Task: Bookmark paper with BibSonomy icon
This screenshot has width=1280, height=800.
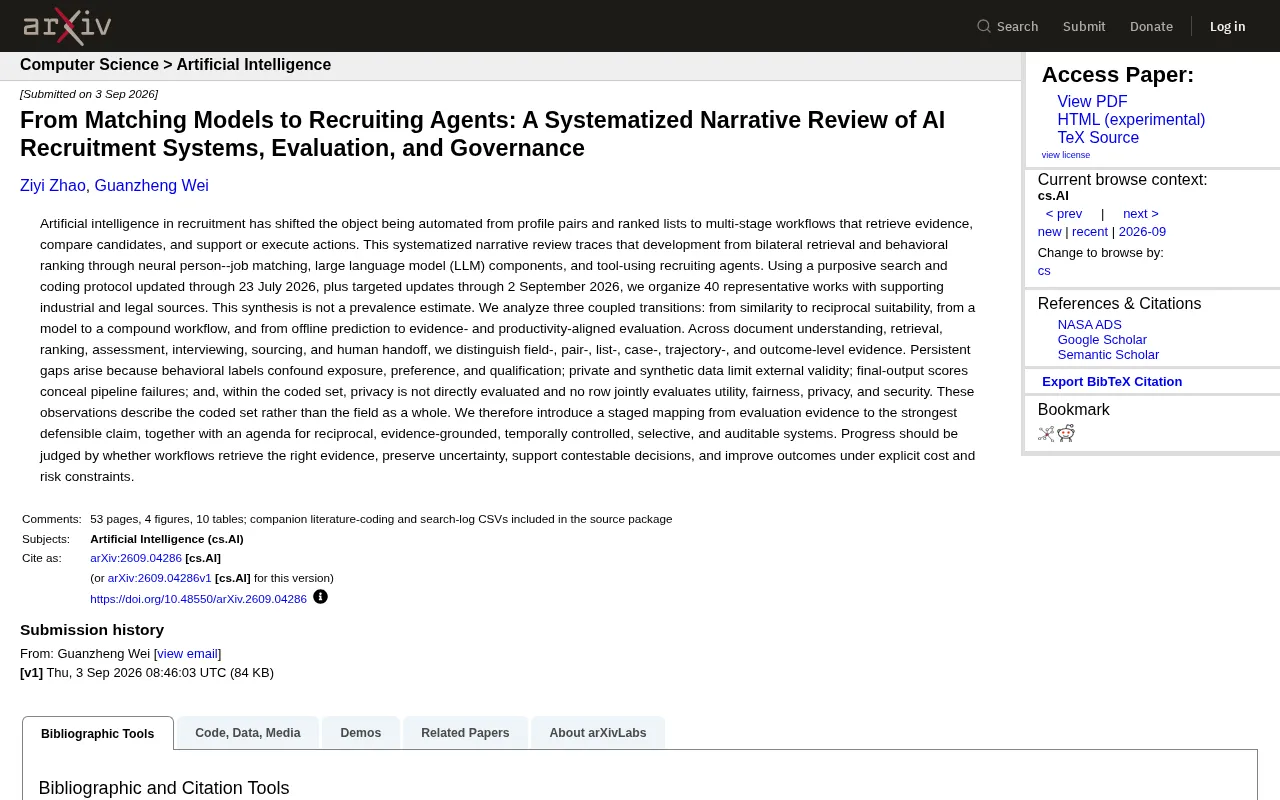Action: [1046, 433]
